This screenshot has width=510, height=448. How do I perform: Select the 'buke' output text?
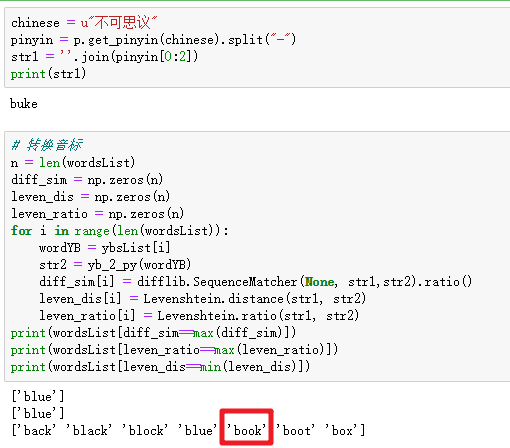(x=24, y=104)
